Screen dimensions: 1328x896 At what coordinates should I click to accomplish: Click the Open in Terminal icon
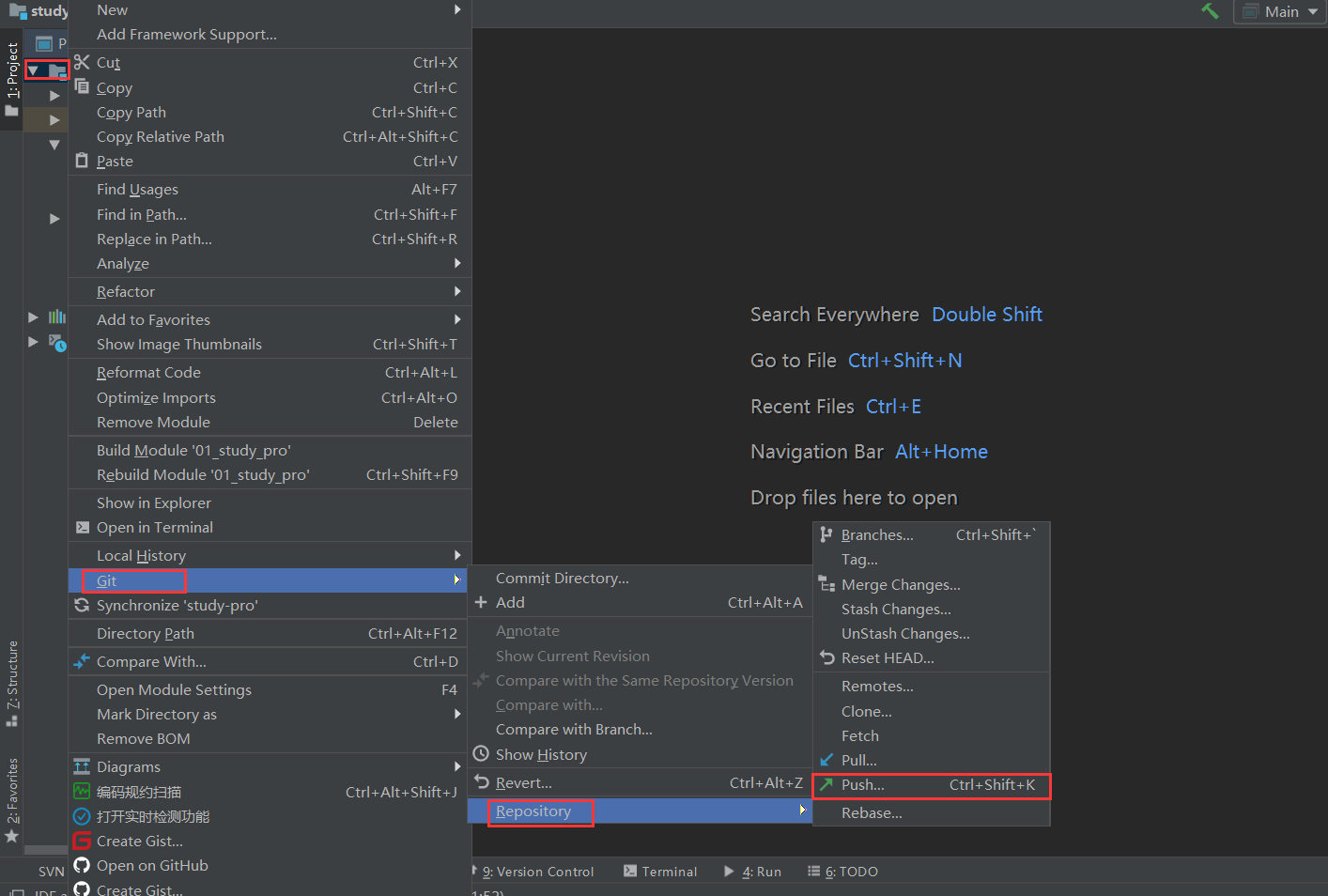click(x=82, y=527)
